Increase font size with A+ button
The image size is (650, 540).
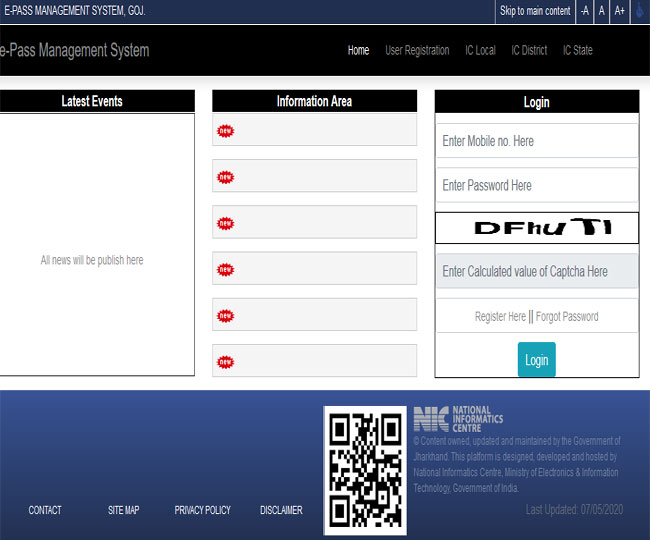(620, 11)
